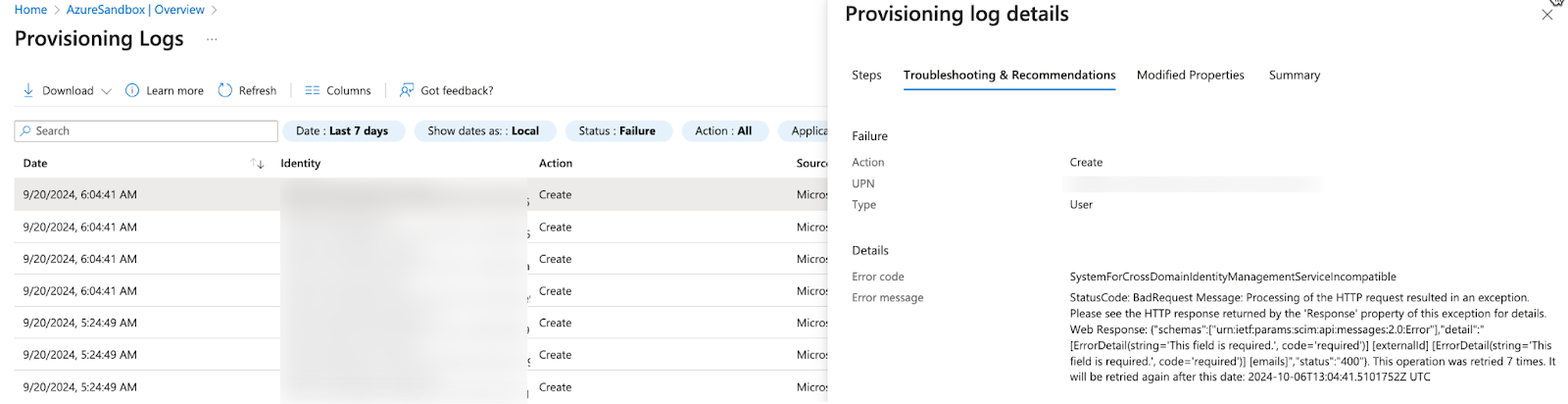This screenshot has height=404, width=1568.
Task: Close the Provisioning log details panel
Action: click(x=1546, y=15)
